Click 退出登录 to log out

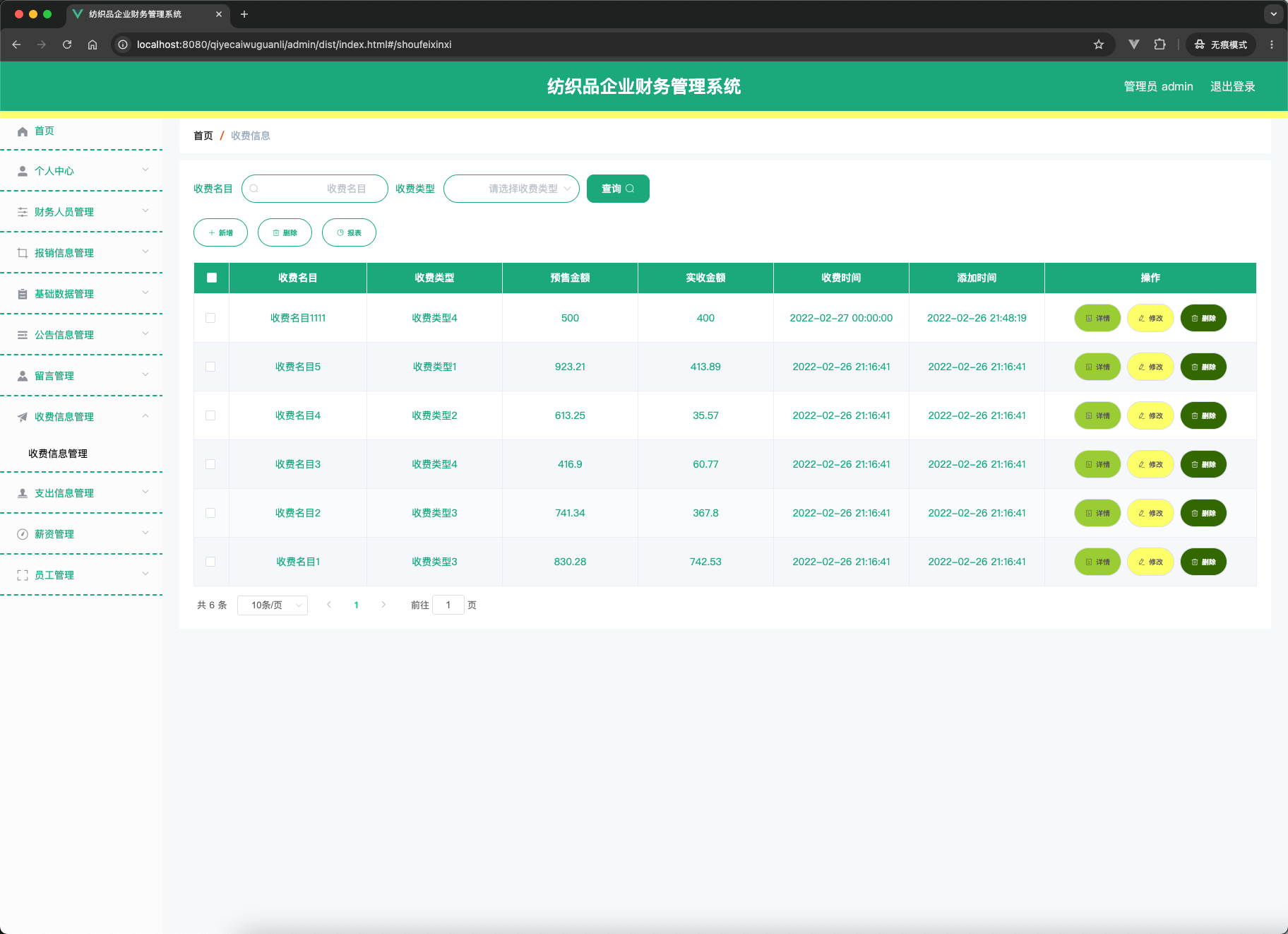1232,86
